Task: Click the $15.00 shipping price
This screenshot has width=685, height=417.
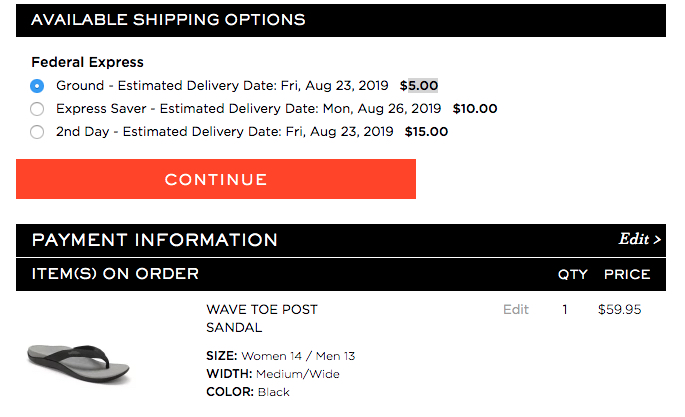Action: pyautogui.click(x=425, y=132)
